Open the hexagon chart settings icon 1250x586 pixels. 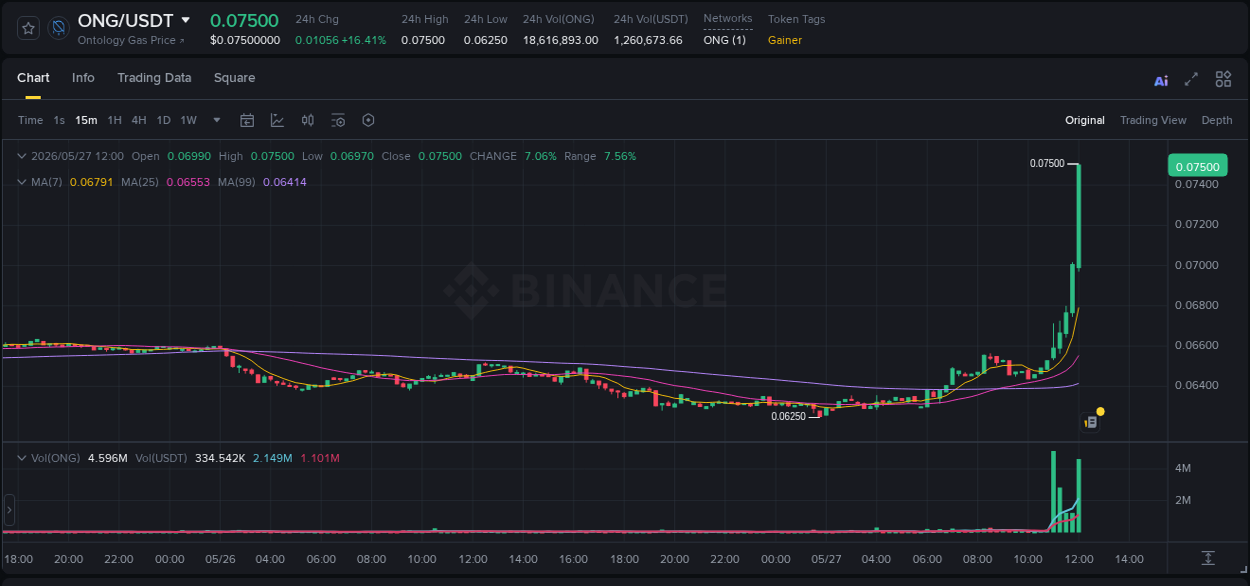368,120
